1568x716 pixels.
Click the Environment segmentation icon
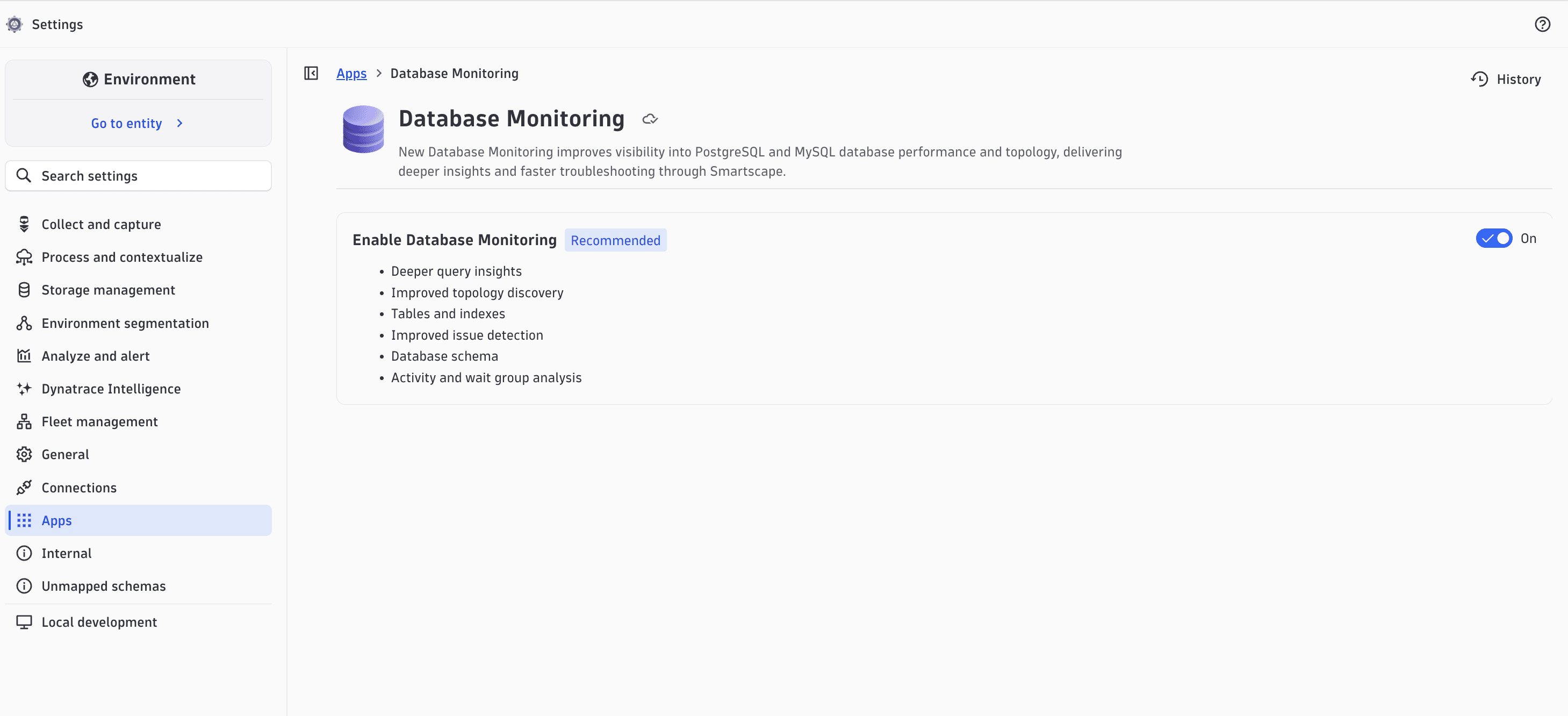pyautogui.click(x=24, y=323)
